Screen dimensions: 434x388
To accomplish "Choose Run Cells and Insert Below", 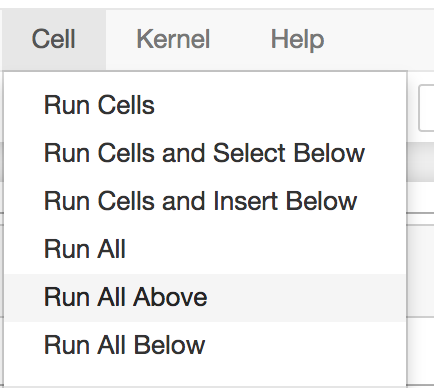I will 205,201.
